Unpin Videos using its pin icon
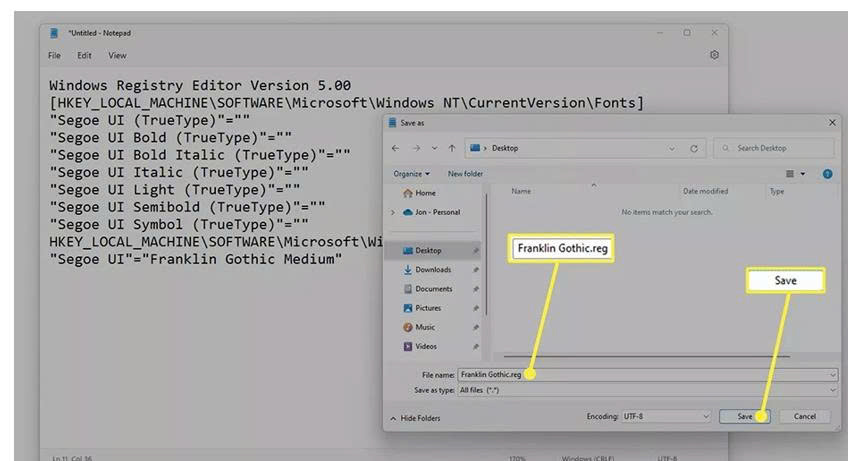The image size is (848, 461). [x=475, y=346]
